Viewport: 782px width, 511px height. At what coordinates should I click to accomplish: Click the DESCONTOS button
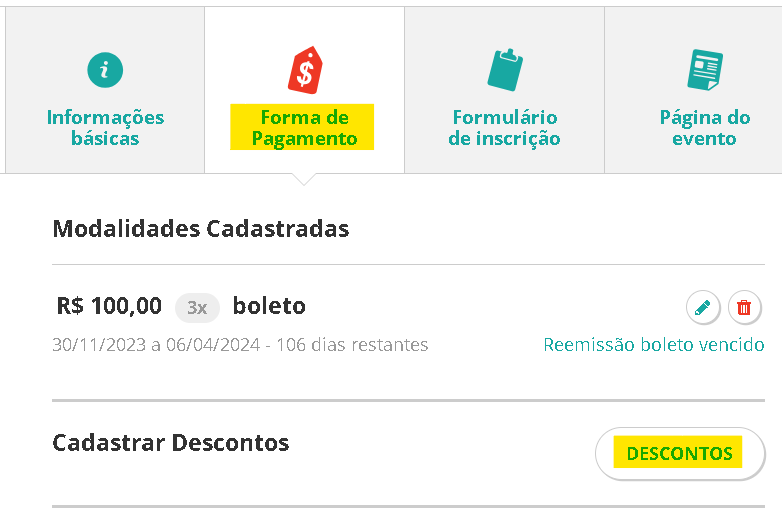point(680,454)
